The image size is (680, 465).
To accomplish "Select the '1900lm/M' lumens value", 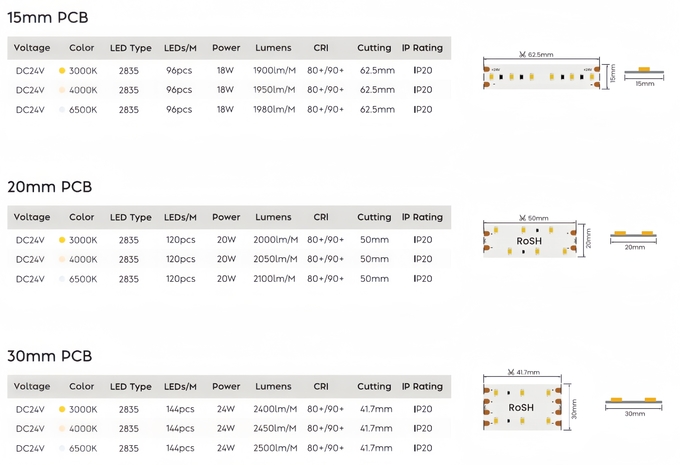I will 275,70.
